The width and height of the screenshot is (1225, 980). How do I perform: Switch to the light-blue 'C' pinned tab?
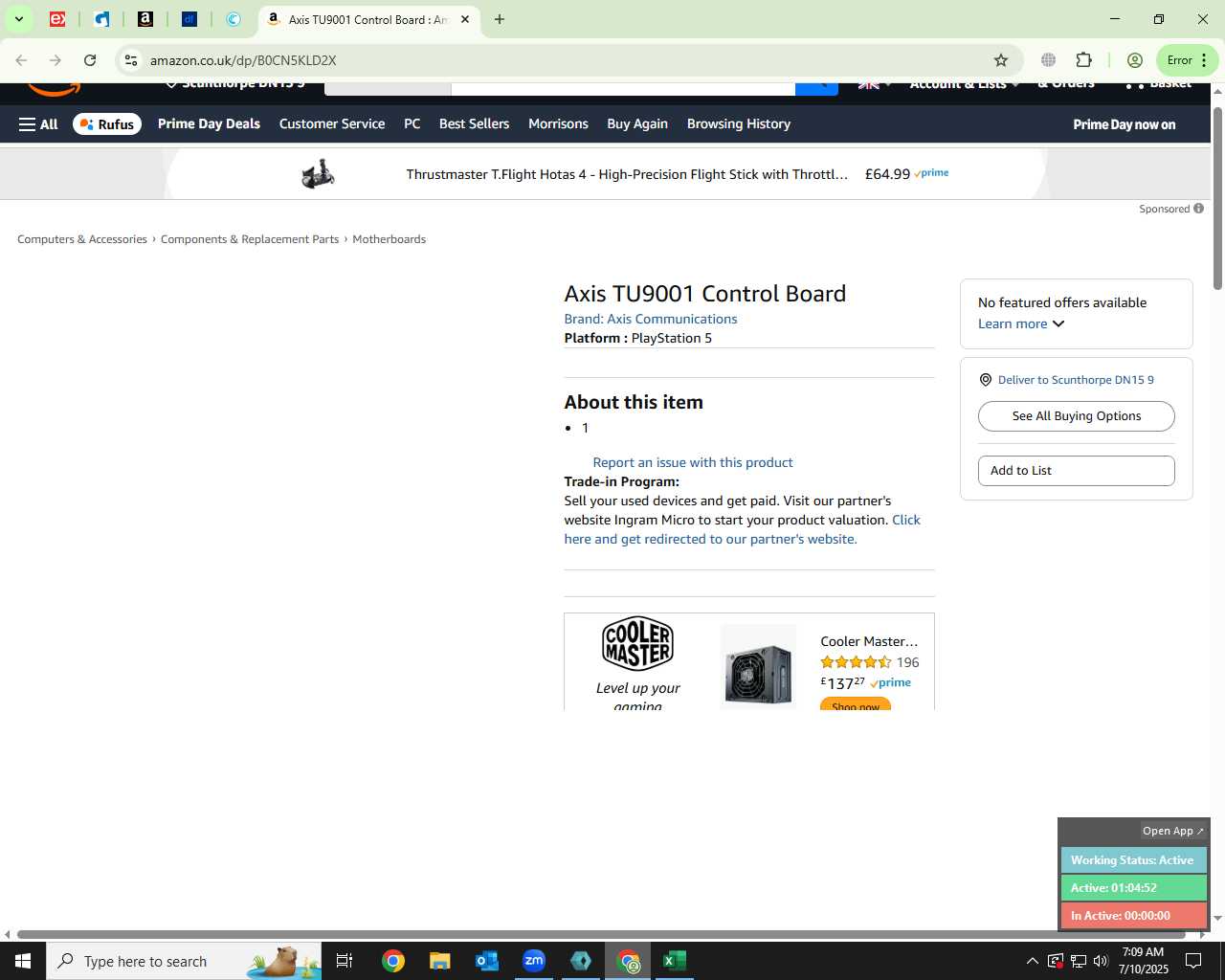click(x=233, y=19)
